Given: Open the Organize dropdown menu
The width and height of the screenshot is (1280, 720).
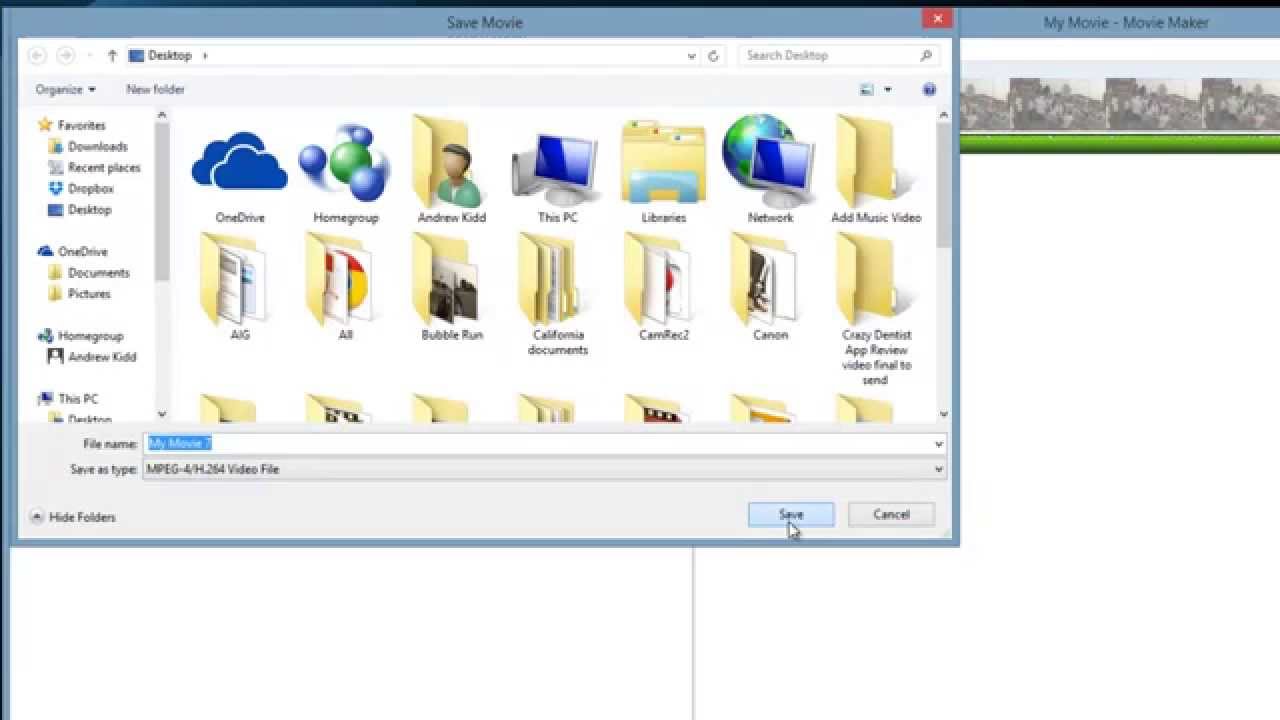Looking at the screenshot, I should point(66,89).
